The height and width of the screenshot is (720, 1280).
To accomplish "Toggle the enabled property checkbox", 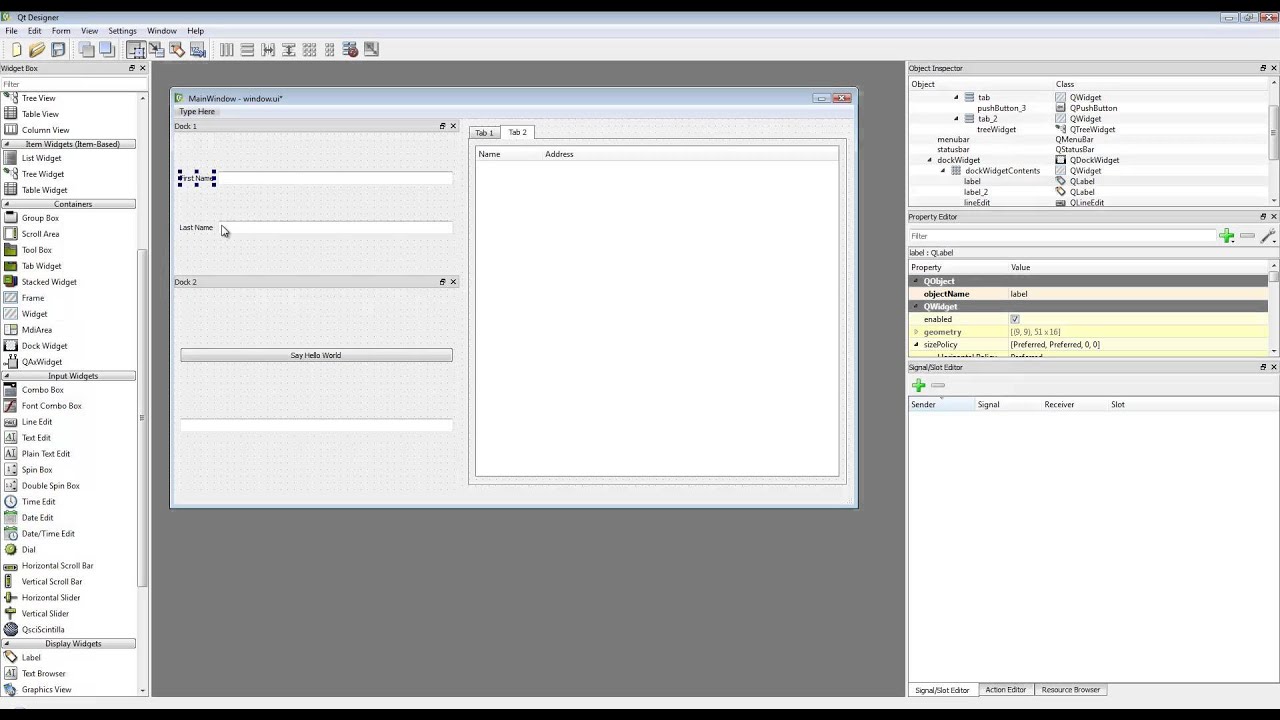I will click(1014, 319).
